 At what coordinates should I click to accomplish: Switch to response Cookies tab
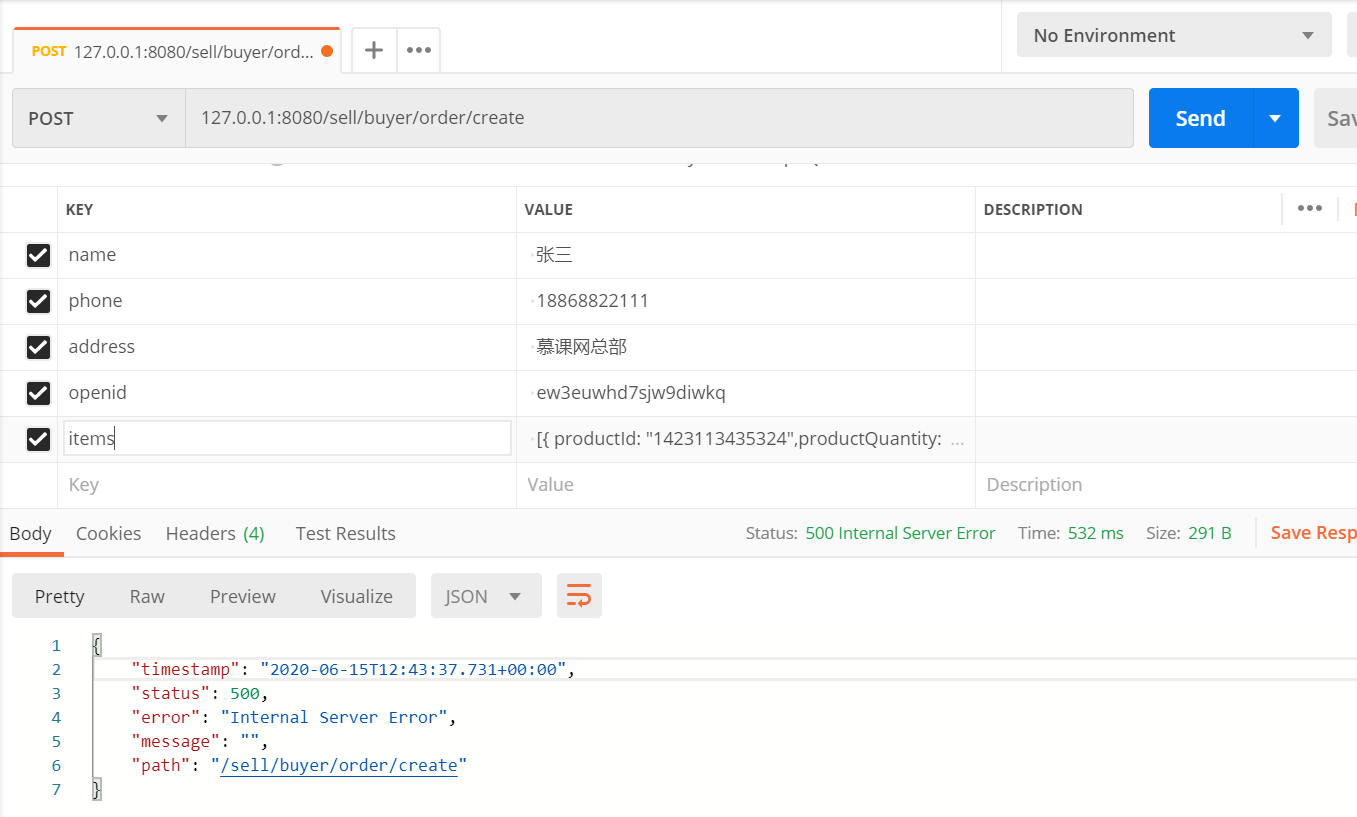point(108,533)
